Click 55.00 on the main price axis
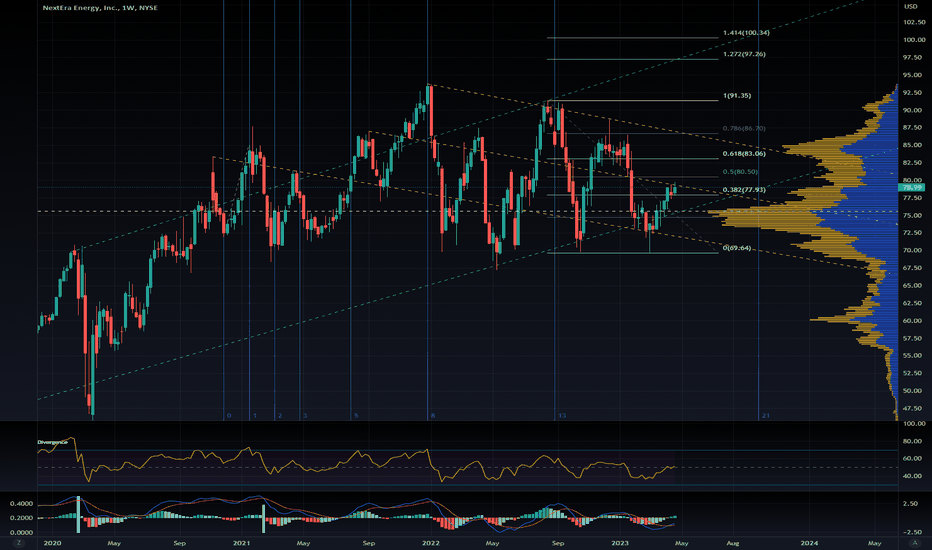 click(914, 356)
